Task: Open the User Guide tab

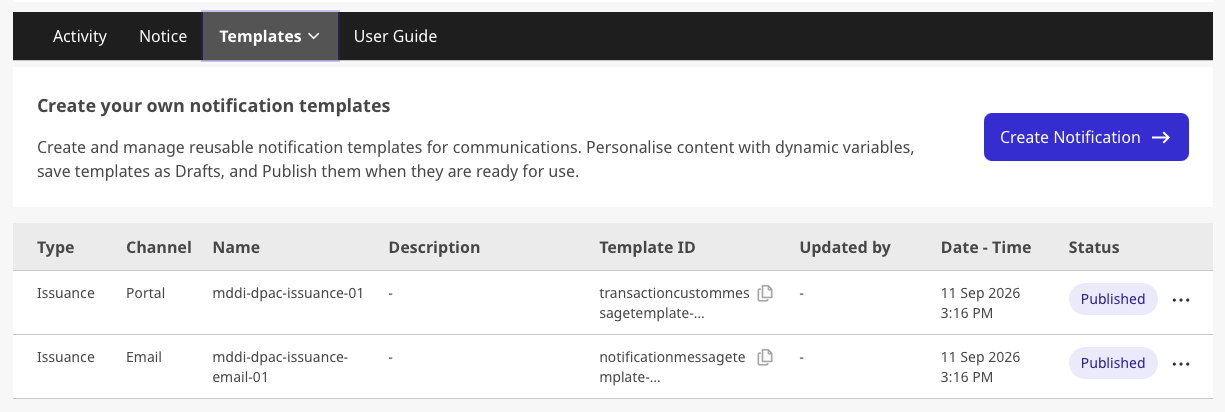Action: pyautogui.click(x=395, y=36)
